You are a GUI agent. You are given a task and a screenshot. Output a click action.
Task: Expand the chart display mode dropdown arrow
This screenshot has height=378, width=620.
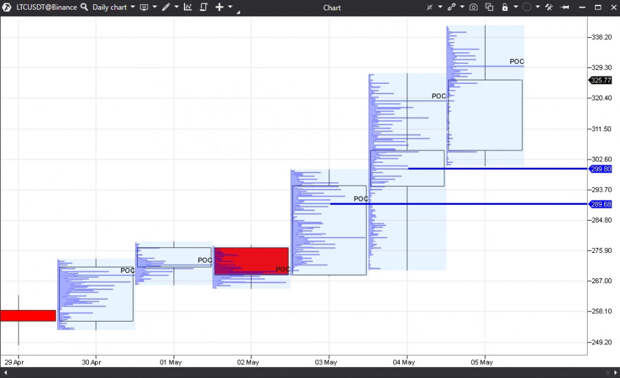pos(155,7)
